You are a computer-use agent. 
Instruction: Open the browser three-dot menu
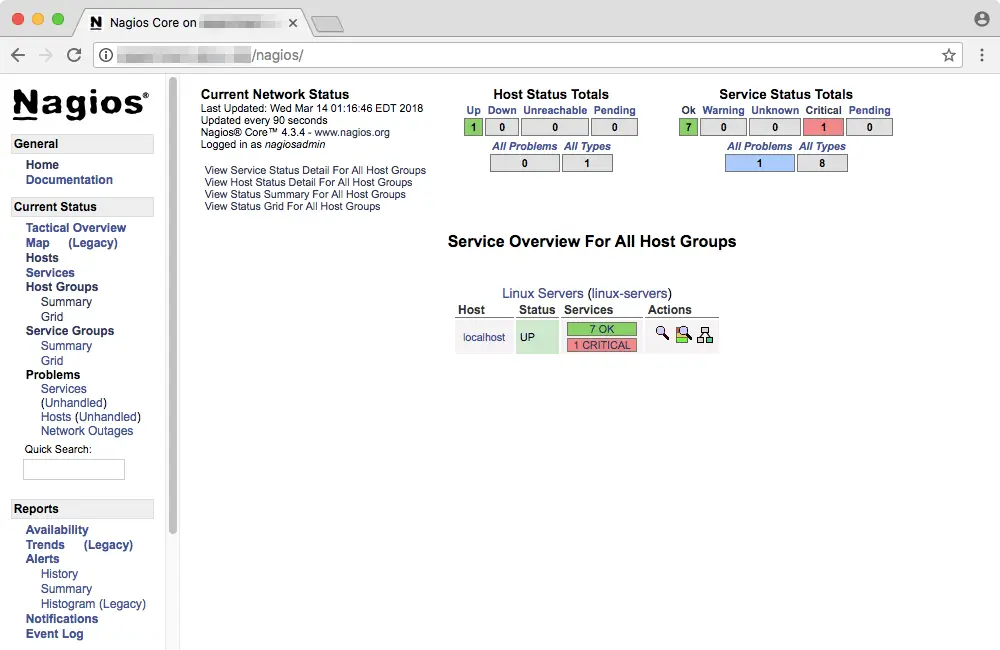click(982, 55)
